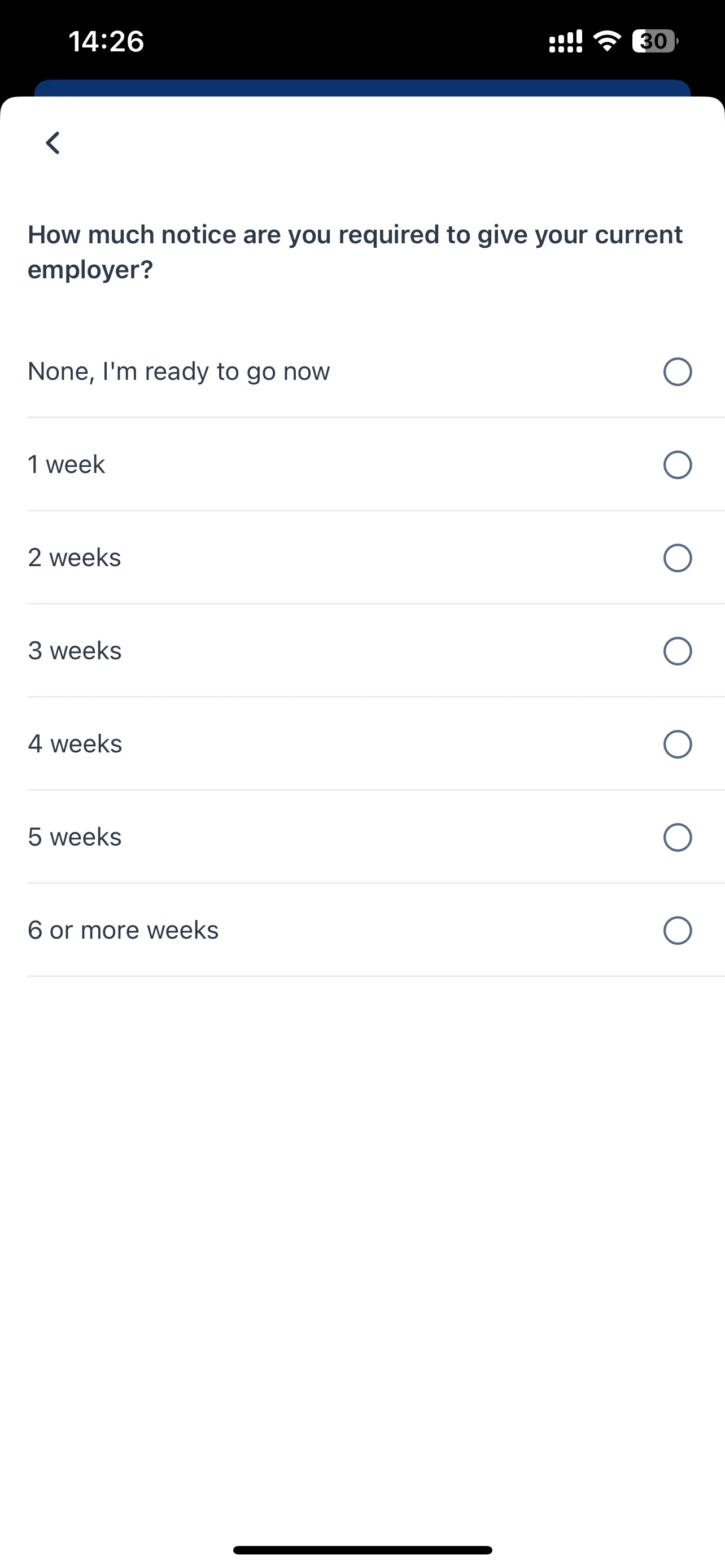The height and width of the screenshot is (1568, 725).
Task: Tap the Wi-Fi status icon
Action: pyautogui.click(x=607, y=41)
